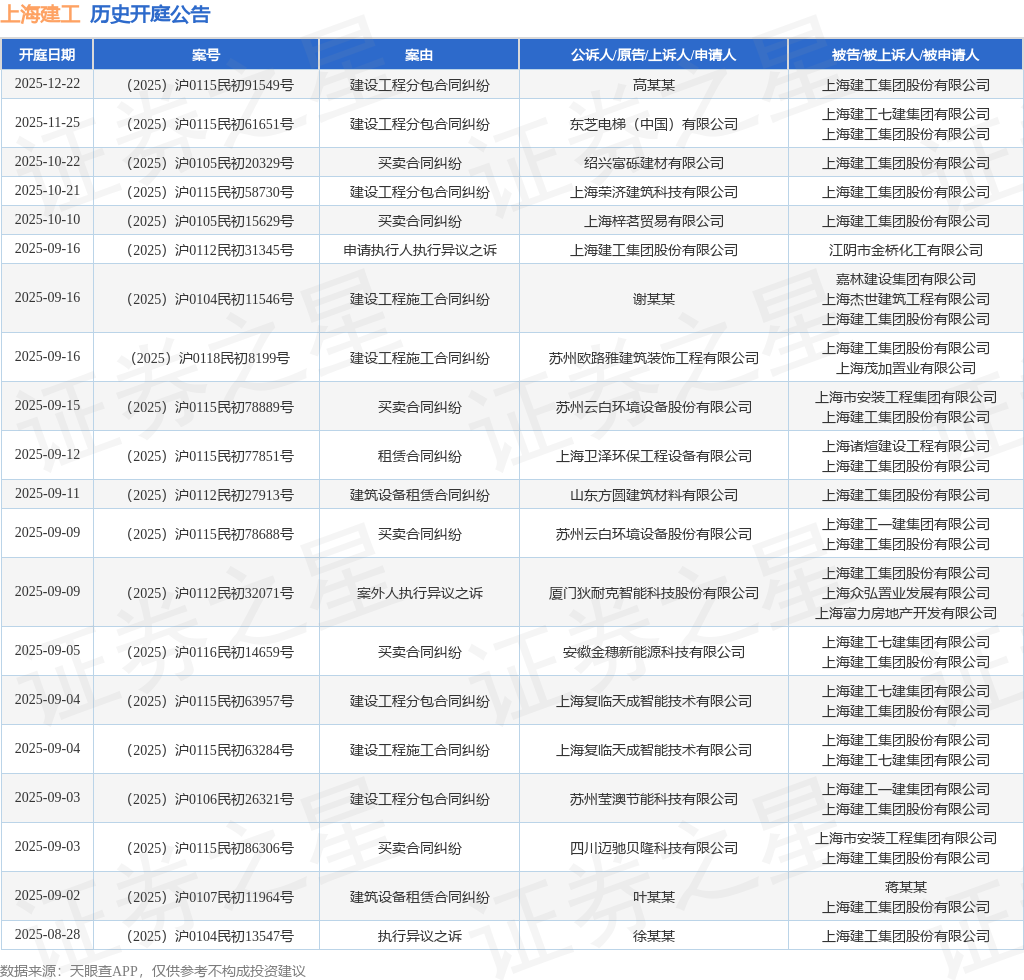Click date cell 2025-12-22
Viewport: 1024px width, 980px height.
[x=47, y=84]
